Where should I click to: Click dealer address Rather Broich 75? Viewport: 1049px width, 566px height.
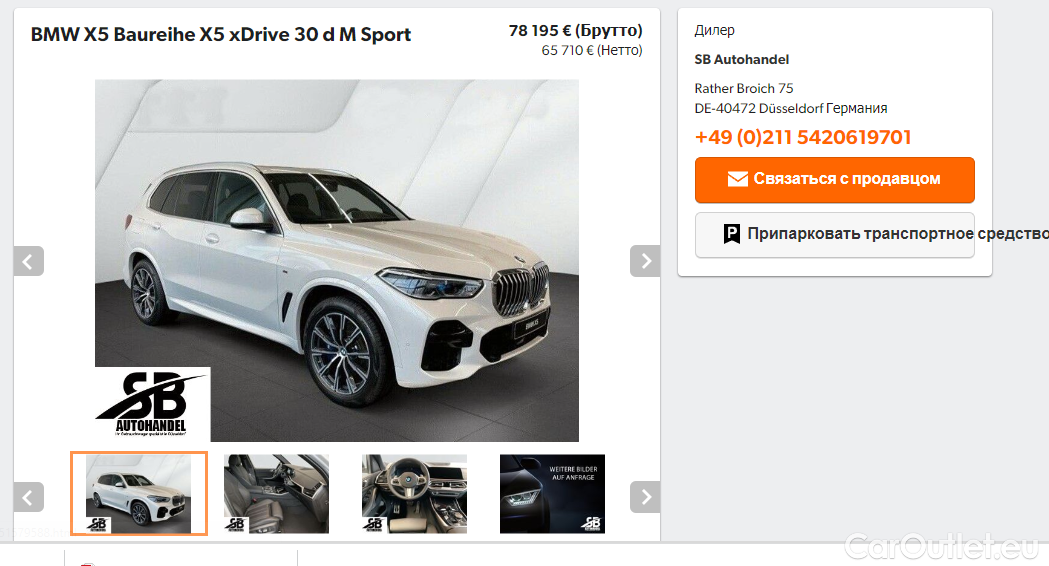tap(744, 88)
